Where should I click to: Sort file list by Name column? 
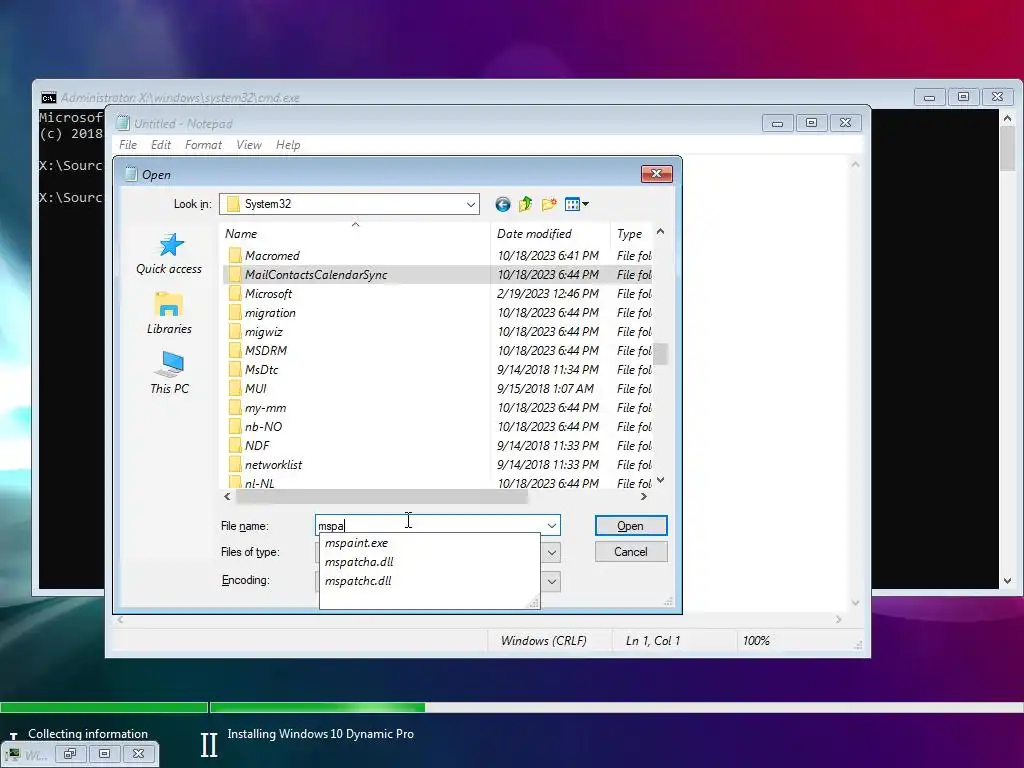point(355,234)
